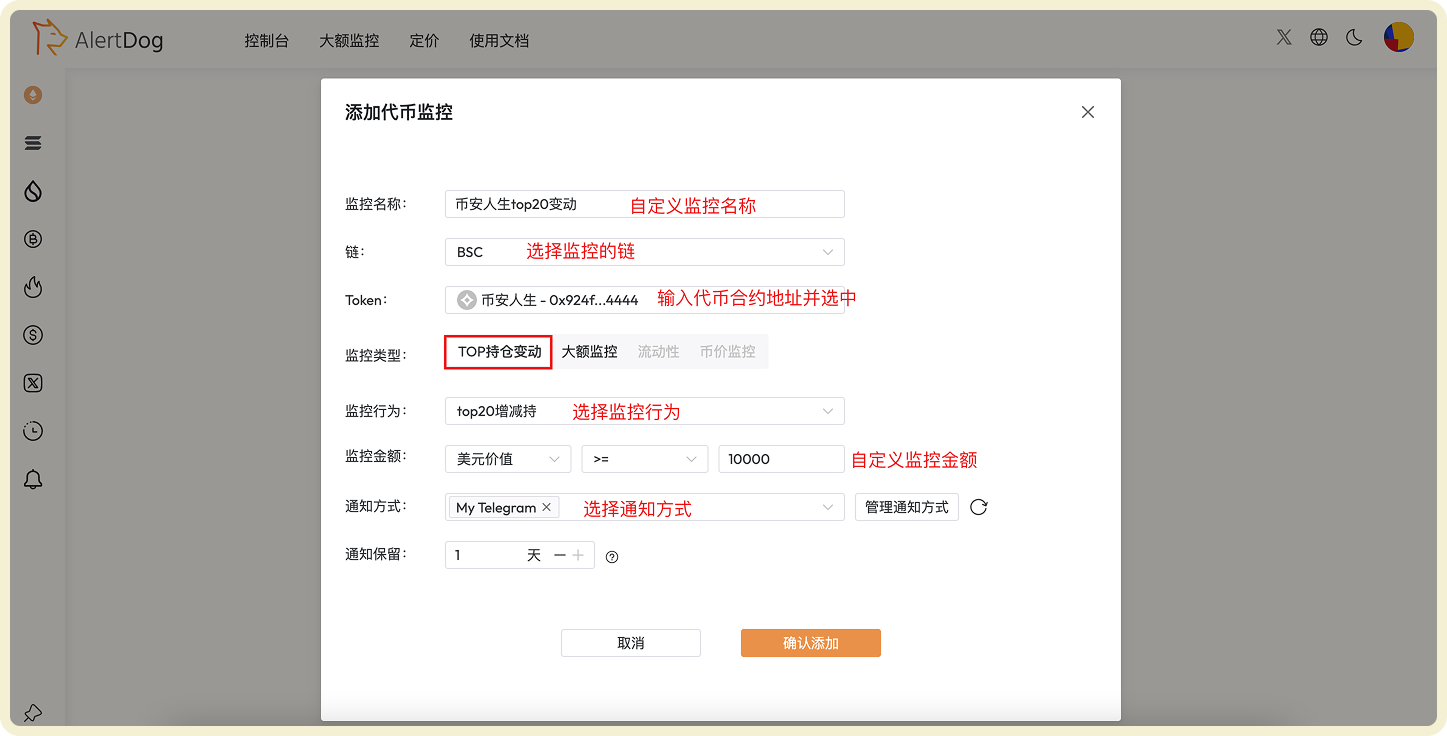
Task: Open the X (Twitter) icon in the sidebar
Action: [33, 383]
